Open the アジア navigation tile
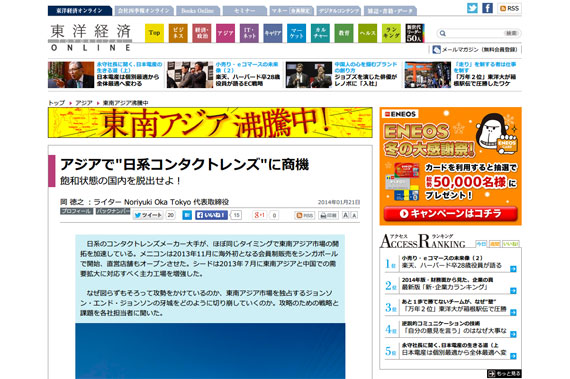The height and width of the screenshot is (379, 570). (x=225, y=33)
